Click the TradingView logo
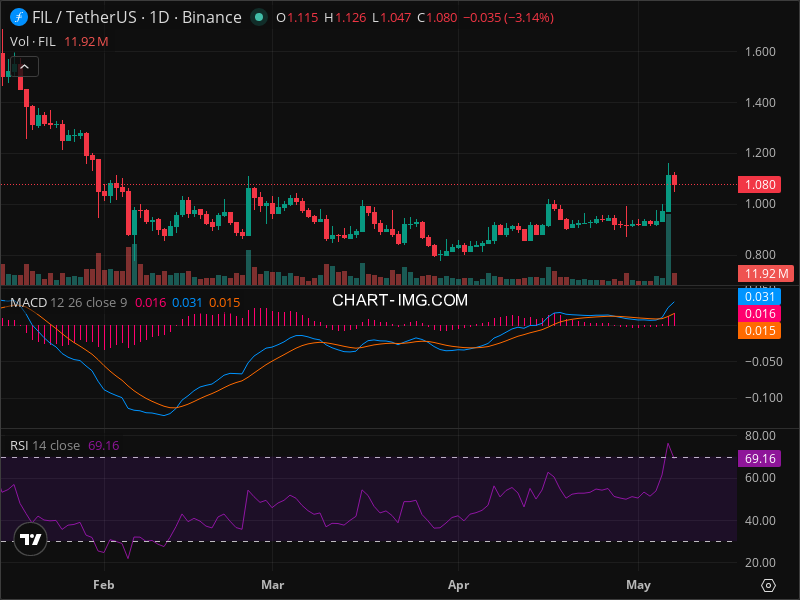The height and width of the screenshot is (600, 800). tap(31, 539)
